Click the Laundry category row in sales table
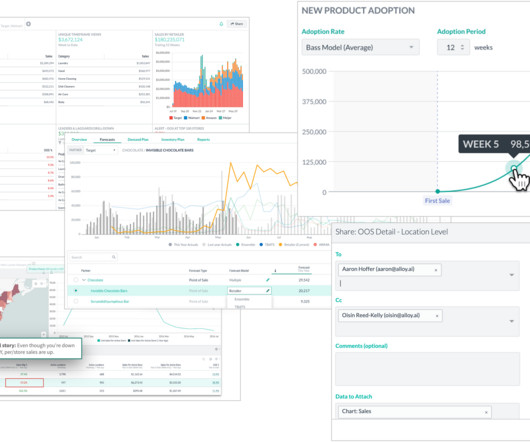The height and width of the screenshot is (442, 530). 104,63
